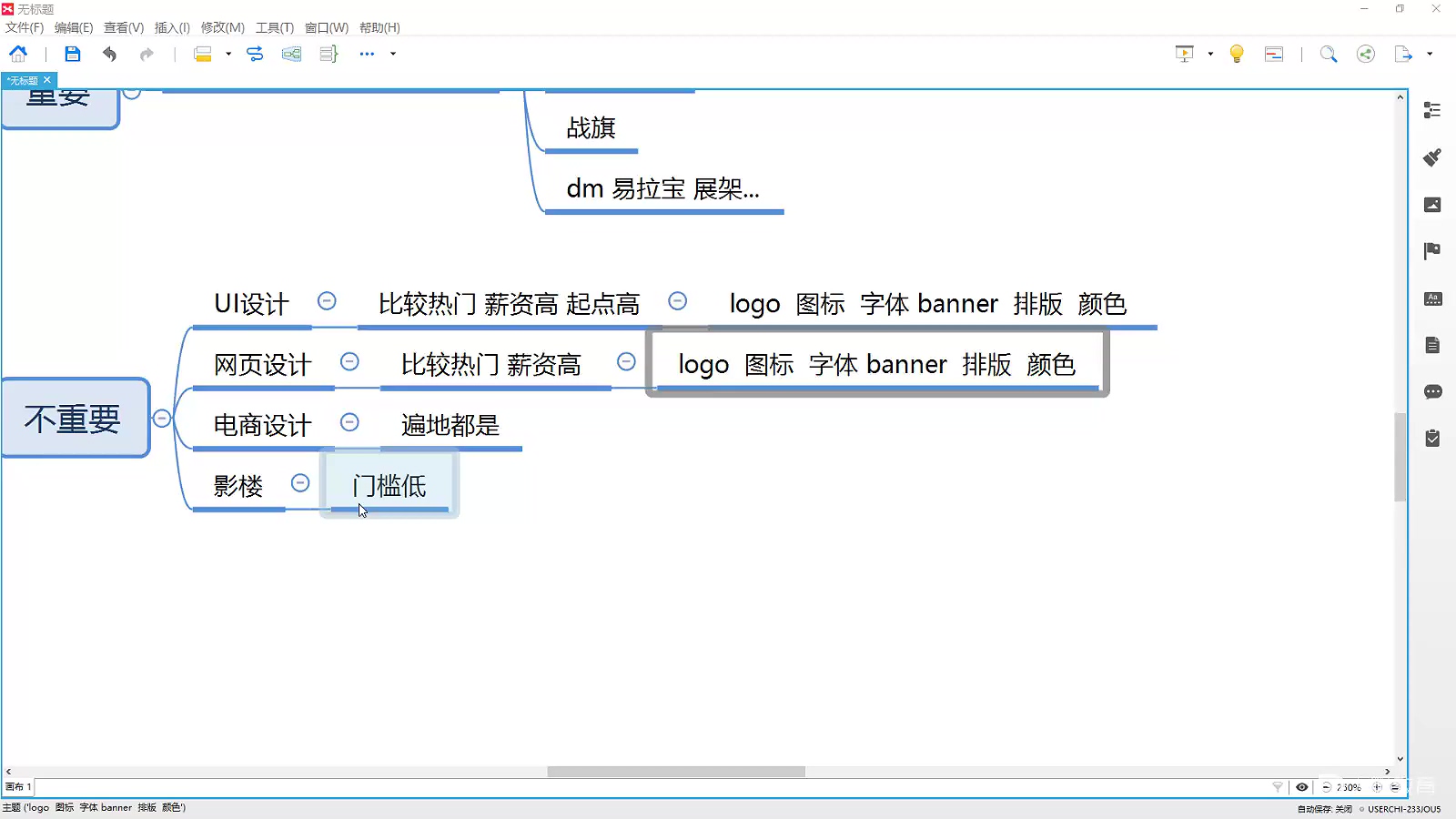This screenshot has height=819, width=1456.
Task: Export the mind map file
Action: pyautogui.click(x=1403, y=54)
